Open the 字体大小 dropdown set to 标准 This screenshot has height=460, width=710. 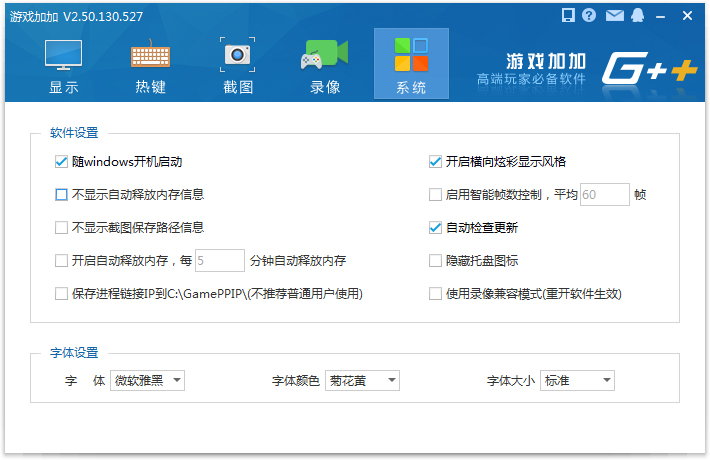point(577,381)
